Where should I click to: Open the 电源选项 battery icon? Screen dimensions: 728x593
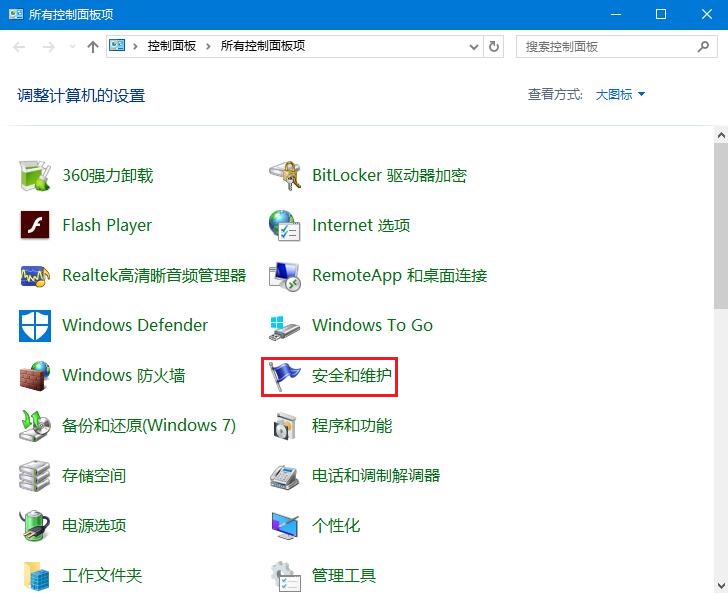[35, 526]
